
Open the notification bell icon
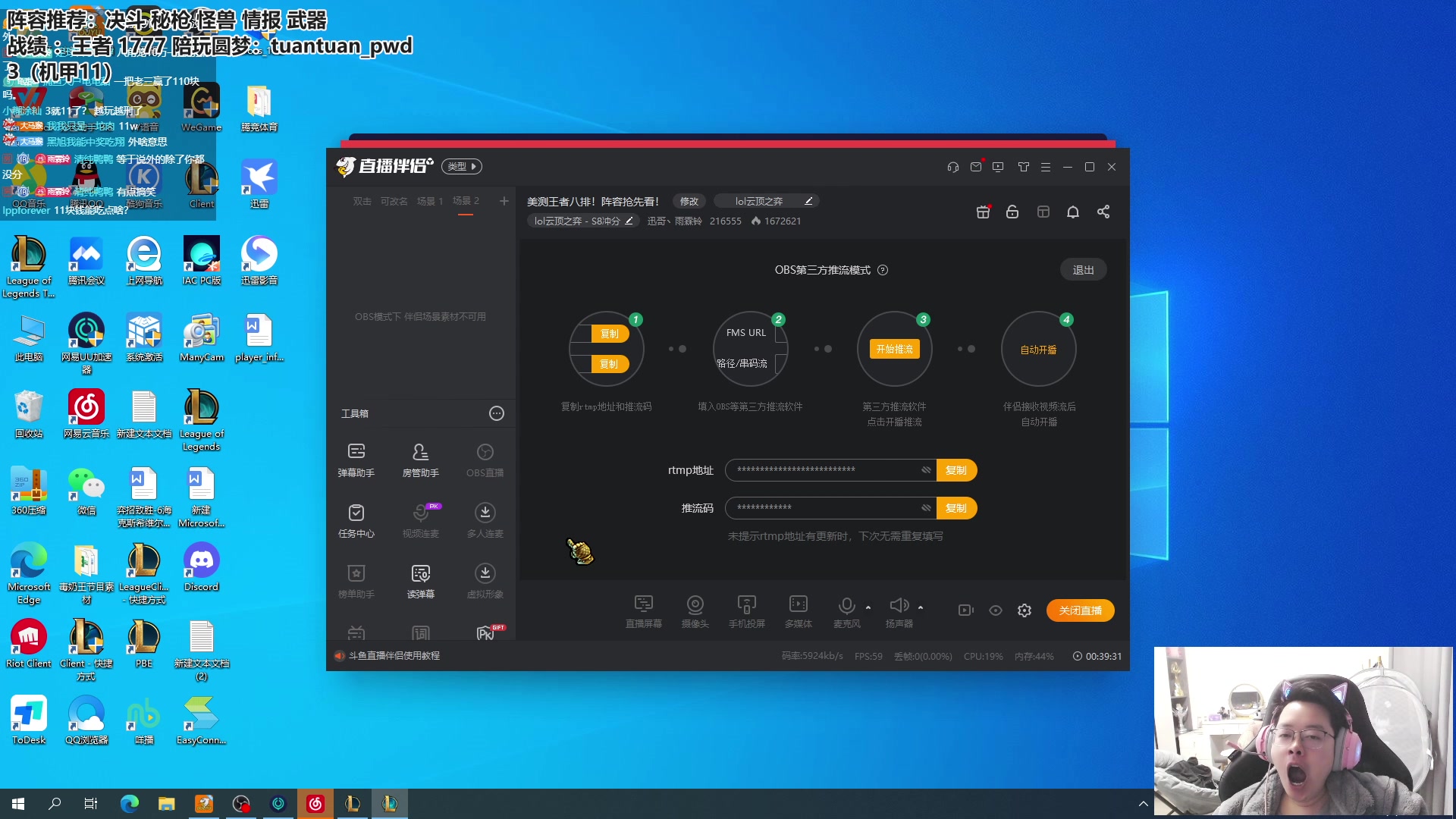(x=1072, y=212)
